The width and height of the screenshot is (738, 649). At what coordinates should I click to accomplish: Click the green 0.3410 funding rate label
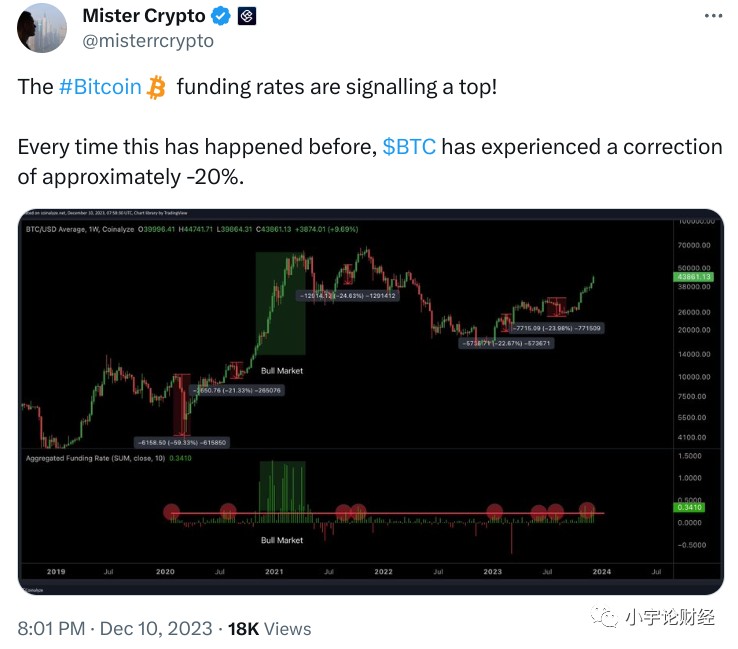[690, 507]
